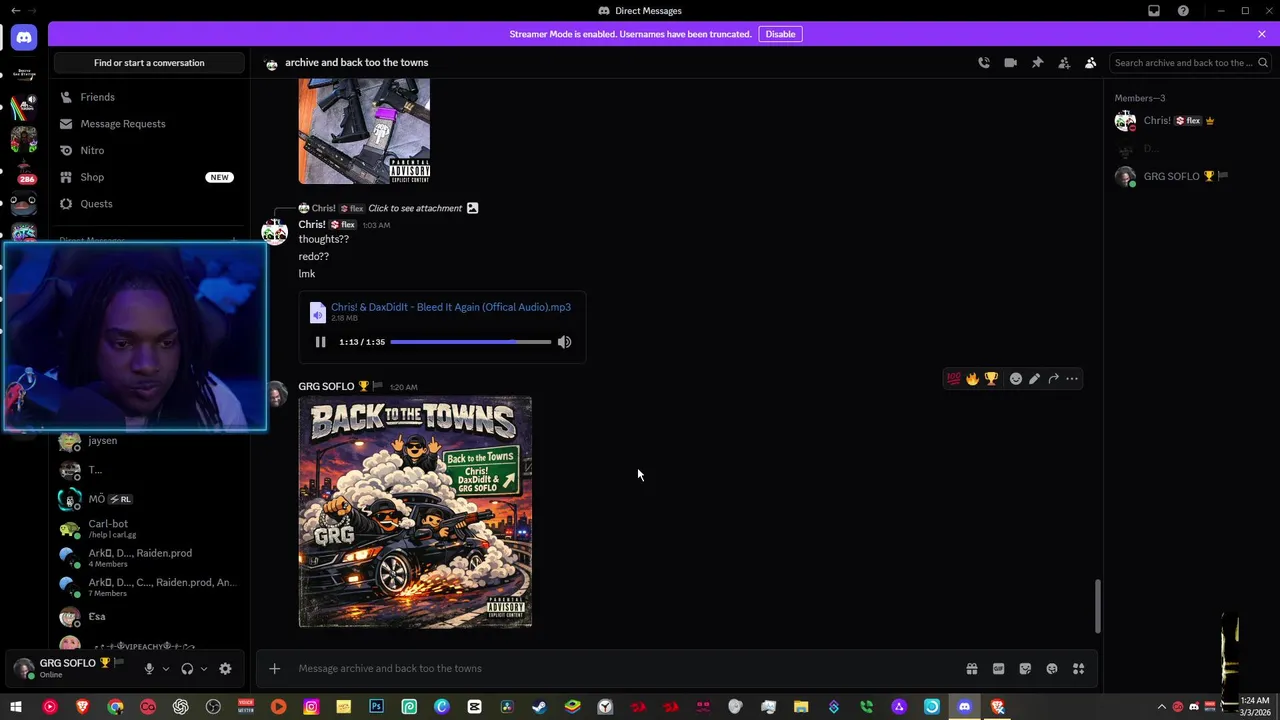1280x720 pixels.
Task: Open the emoji picker in message box
Action: click(1052, 669)
